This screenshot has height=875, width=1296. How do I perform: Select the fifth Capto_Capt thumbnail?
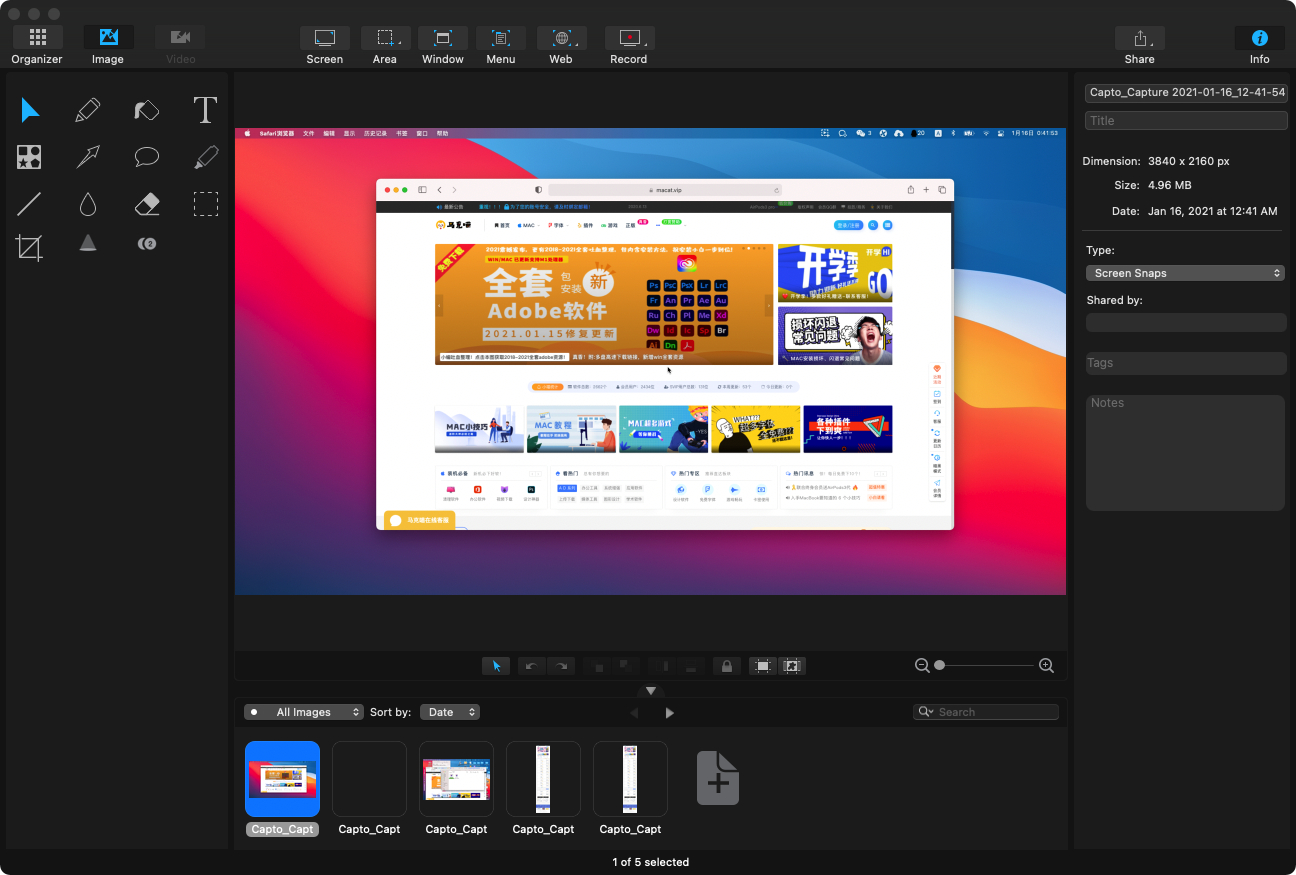pyautogui.click(x=630, y=779)
